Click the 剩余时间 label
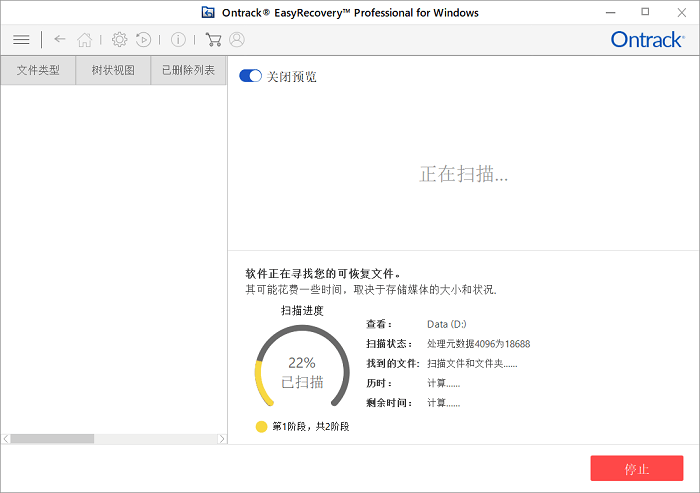Screen dimensions: 700x493 (x=389, y=403)
